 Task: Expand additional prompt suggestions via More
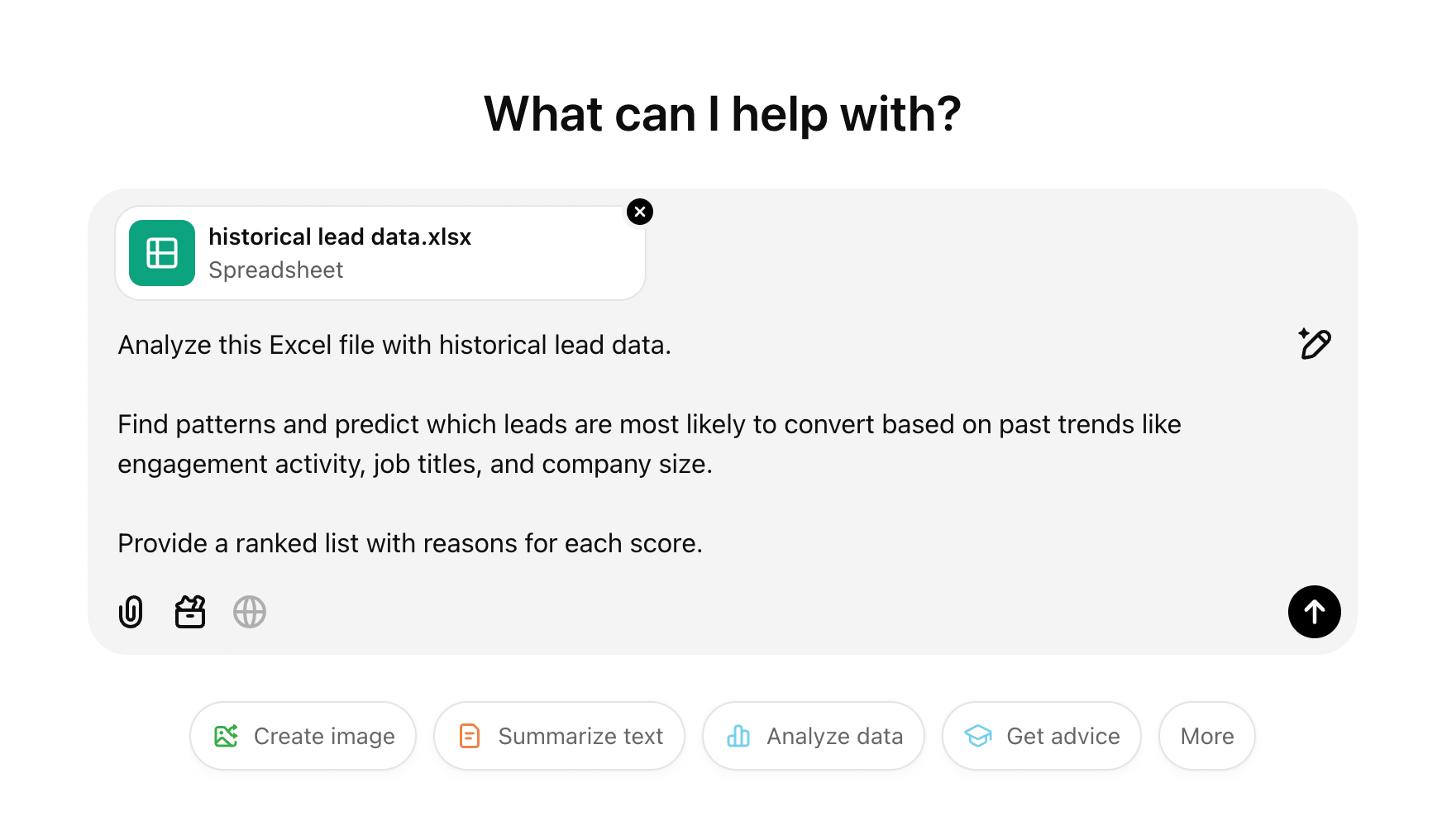coord(1206,735)
